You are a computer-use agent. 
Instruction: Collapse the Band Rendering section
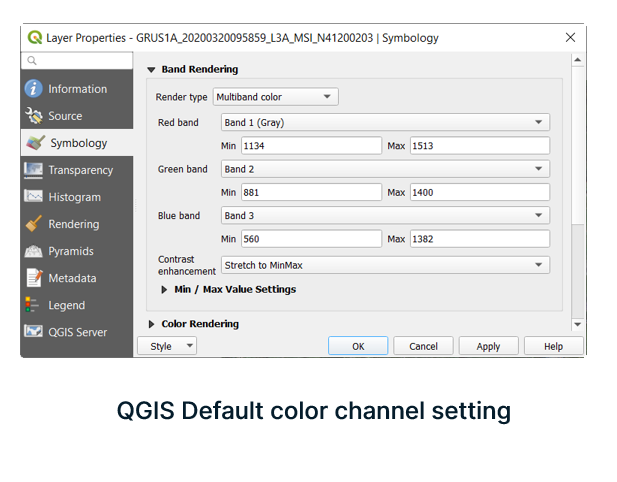(x=152, y=70)
